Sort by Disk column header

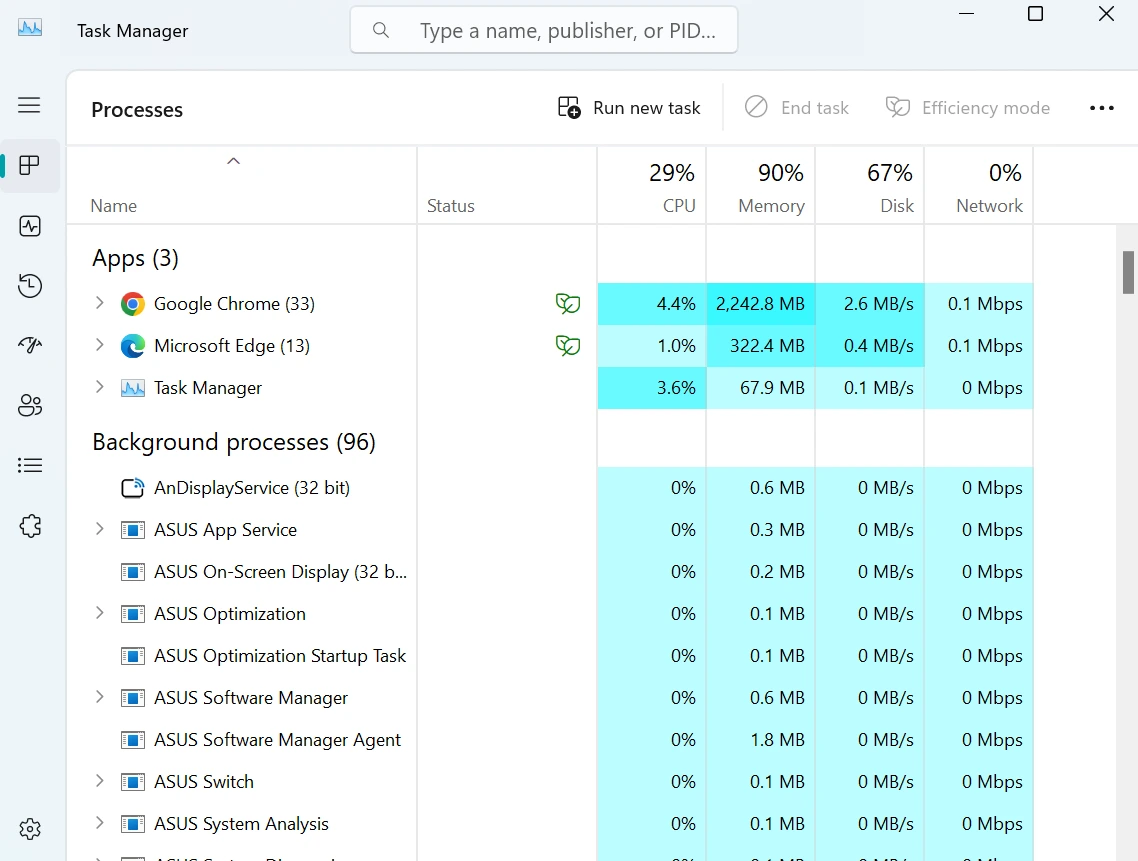coord(869,186)
